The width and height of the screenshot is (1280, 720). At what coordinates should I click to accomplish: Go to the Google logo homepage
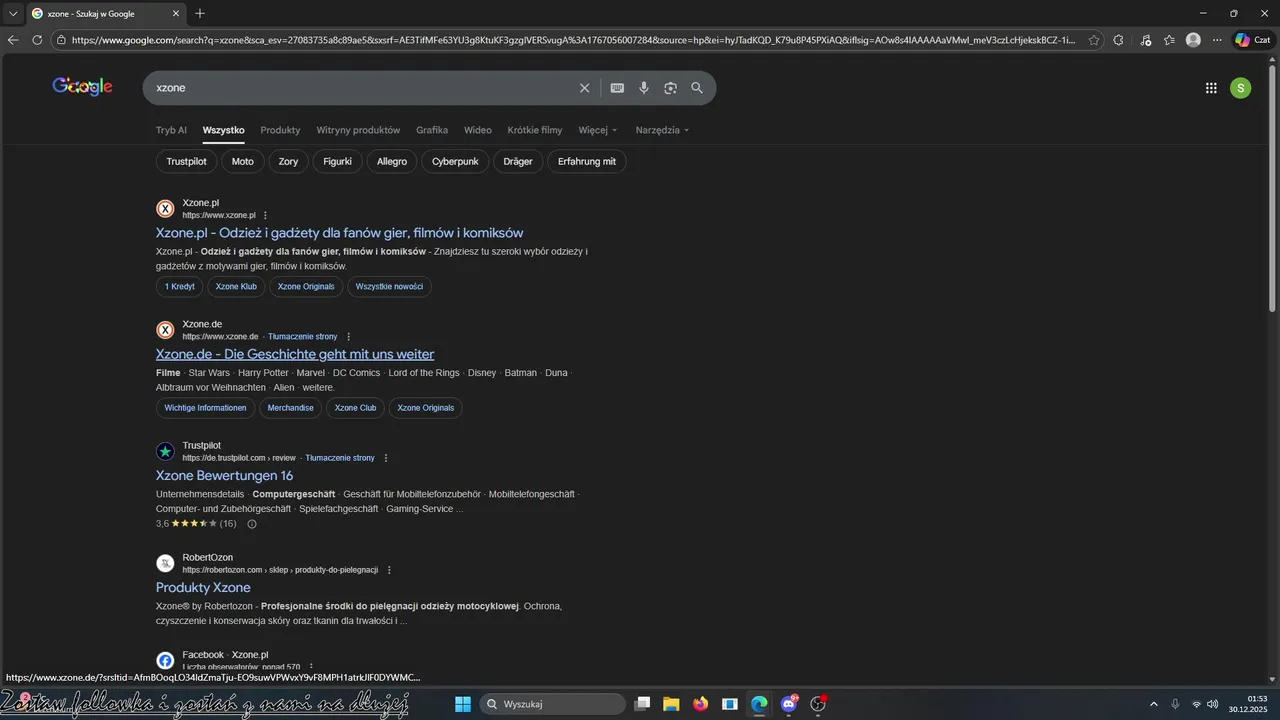[x=82, y=87]
